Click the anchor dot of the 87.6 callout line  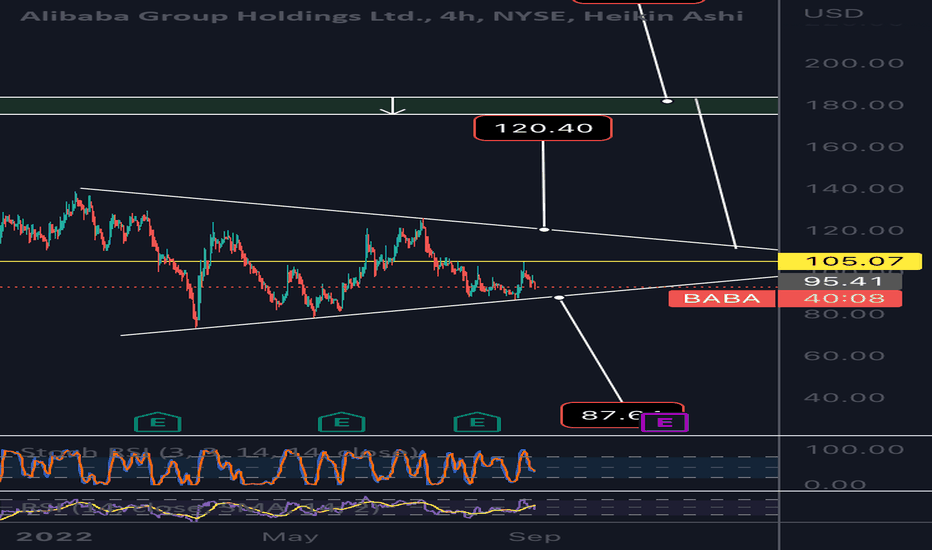(559, 297)
